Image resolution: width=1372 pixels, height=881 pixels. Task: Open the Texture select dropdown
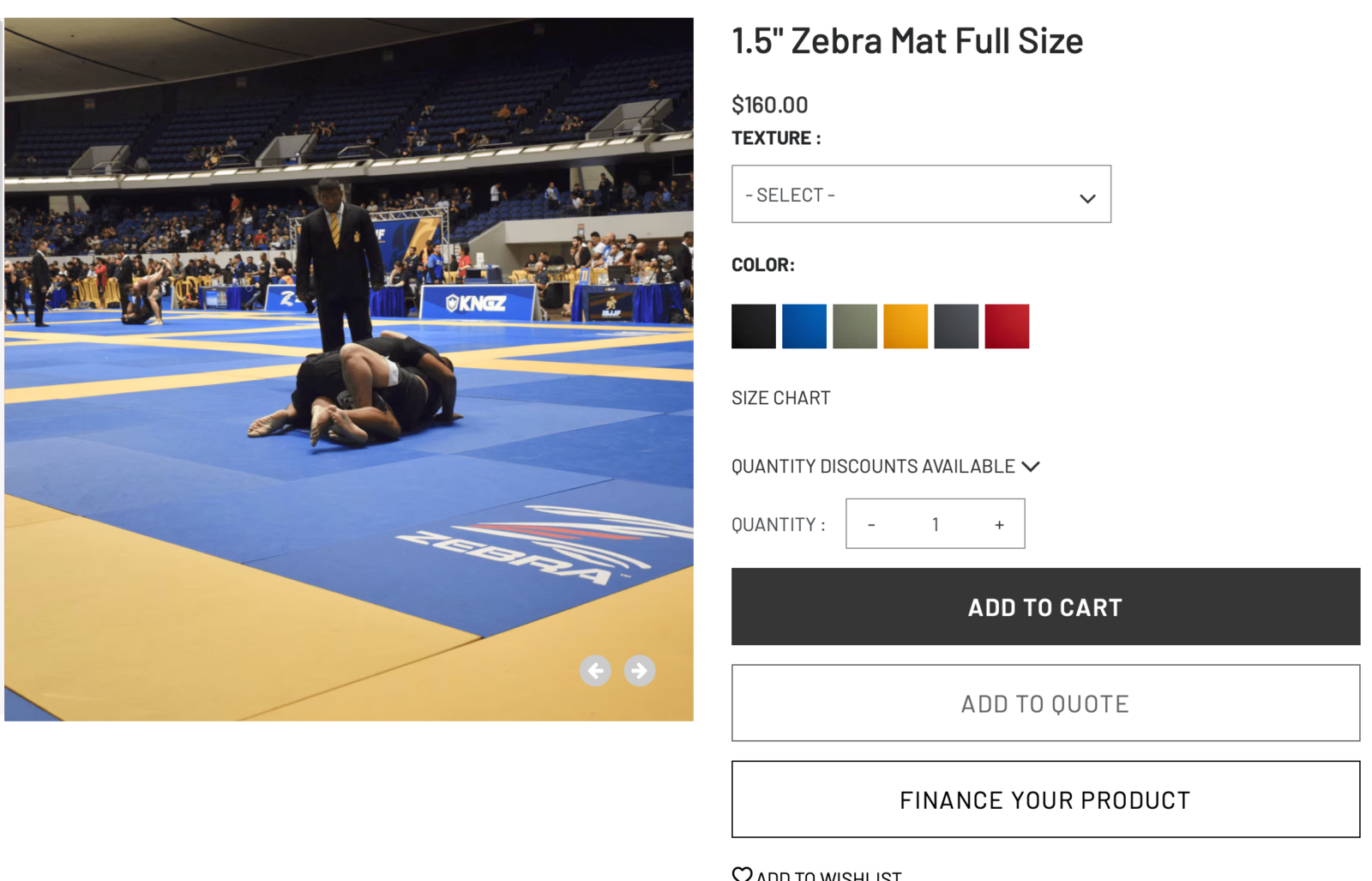pos(921,195)
